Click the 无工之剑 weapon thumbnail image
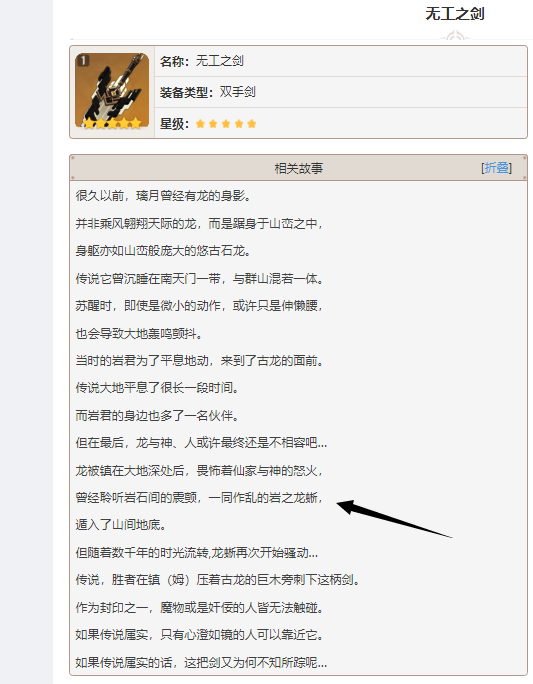The height and width of the screenshot is (684, 533). [x=112, y=92]
